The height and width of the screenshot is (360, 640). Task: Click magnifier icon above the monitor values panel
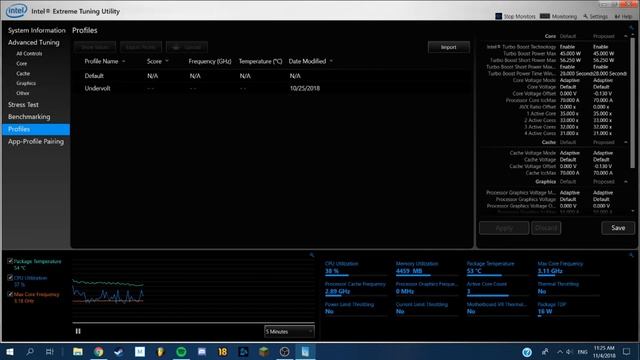(x=631, y=255)
